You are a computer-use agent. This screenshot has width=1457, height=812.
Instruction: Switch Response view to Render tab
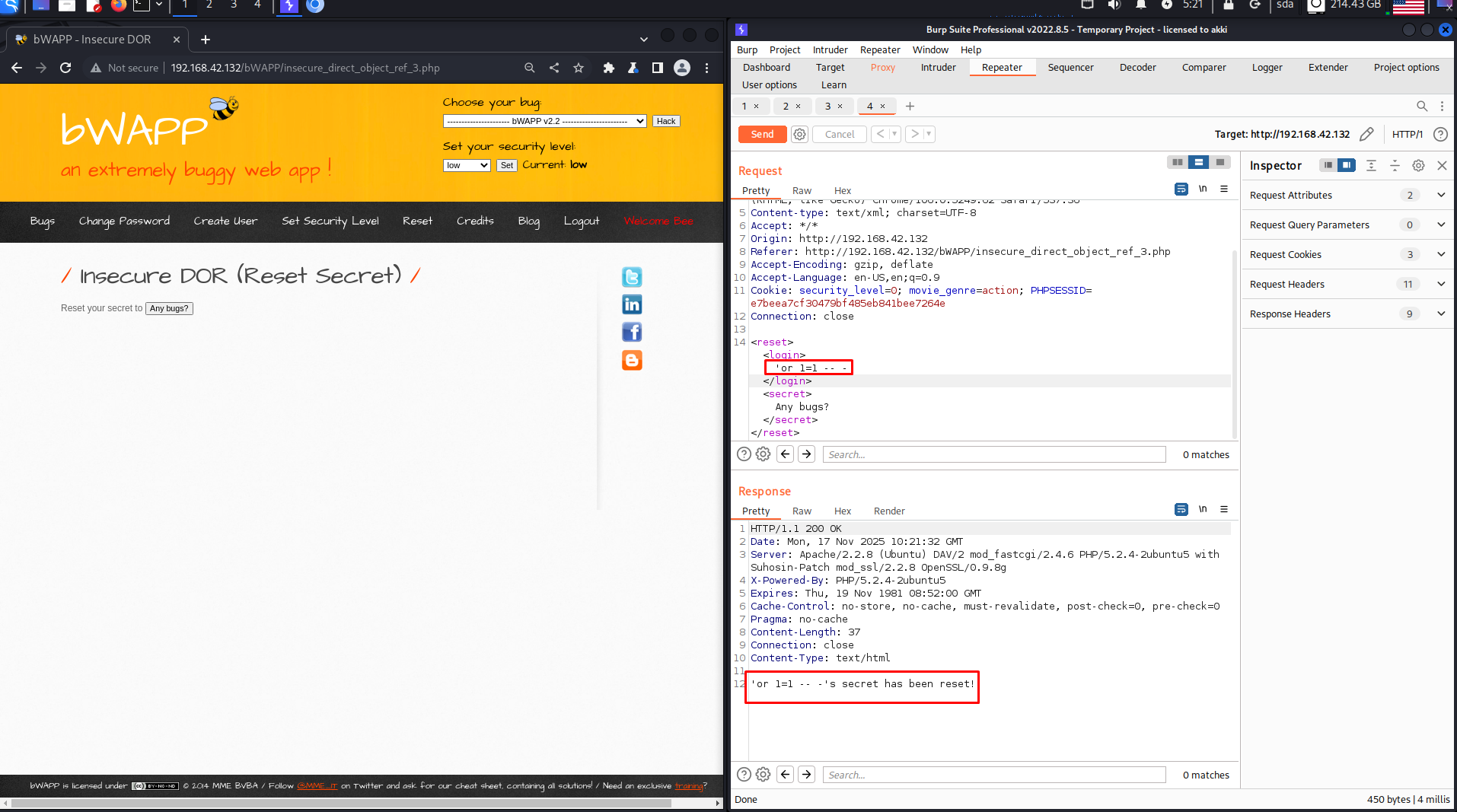pyautogui.click(x=888, y=511)
